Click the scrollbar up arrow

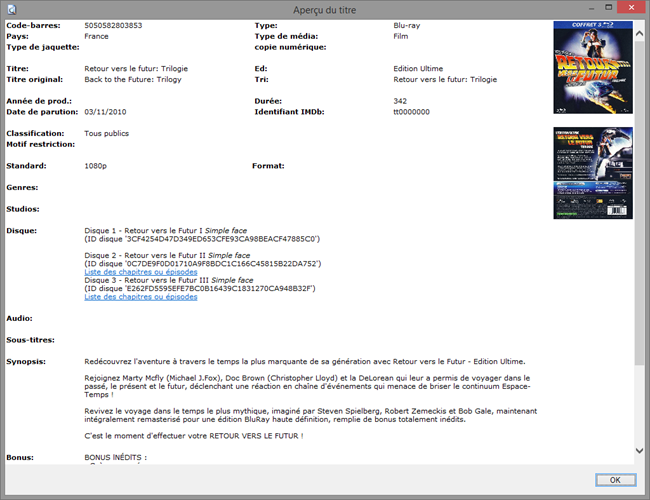(639, 34)
